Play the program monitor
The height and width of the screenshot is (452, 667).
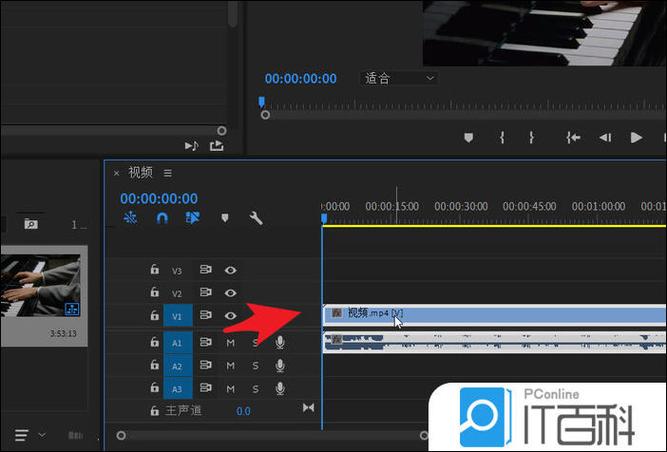coord(636,137)
